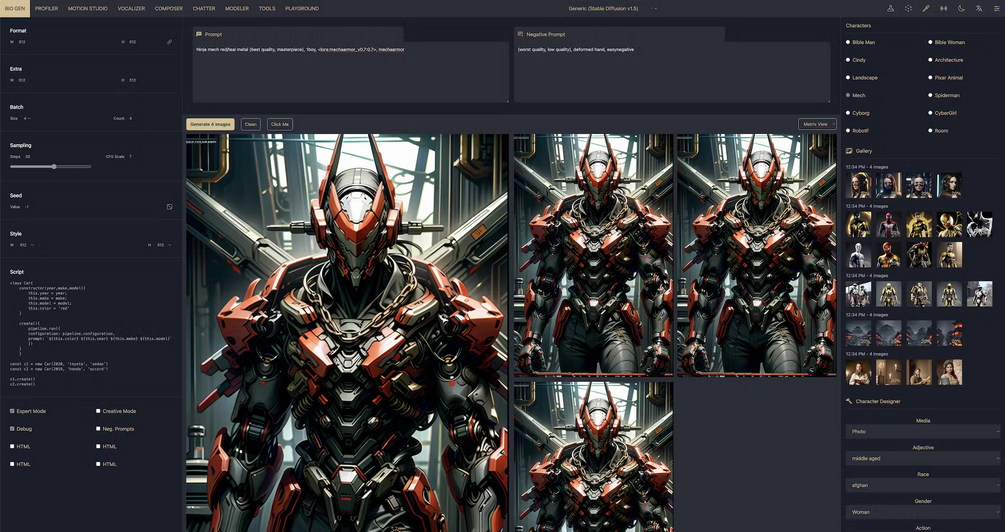Choose the CyberGirl character

click(943, 113)
